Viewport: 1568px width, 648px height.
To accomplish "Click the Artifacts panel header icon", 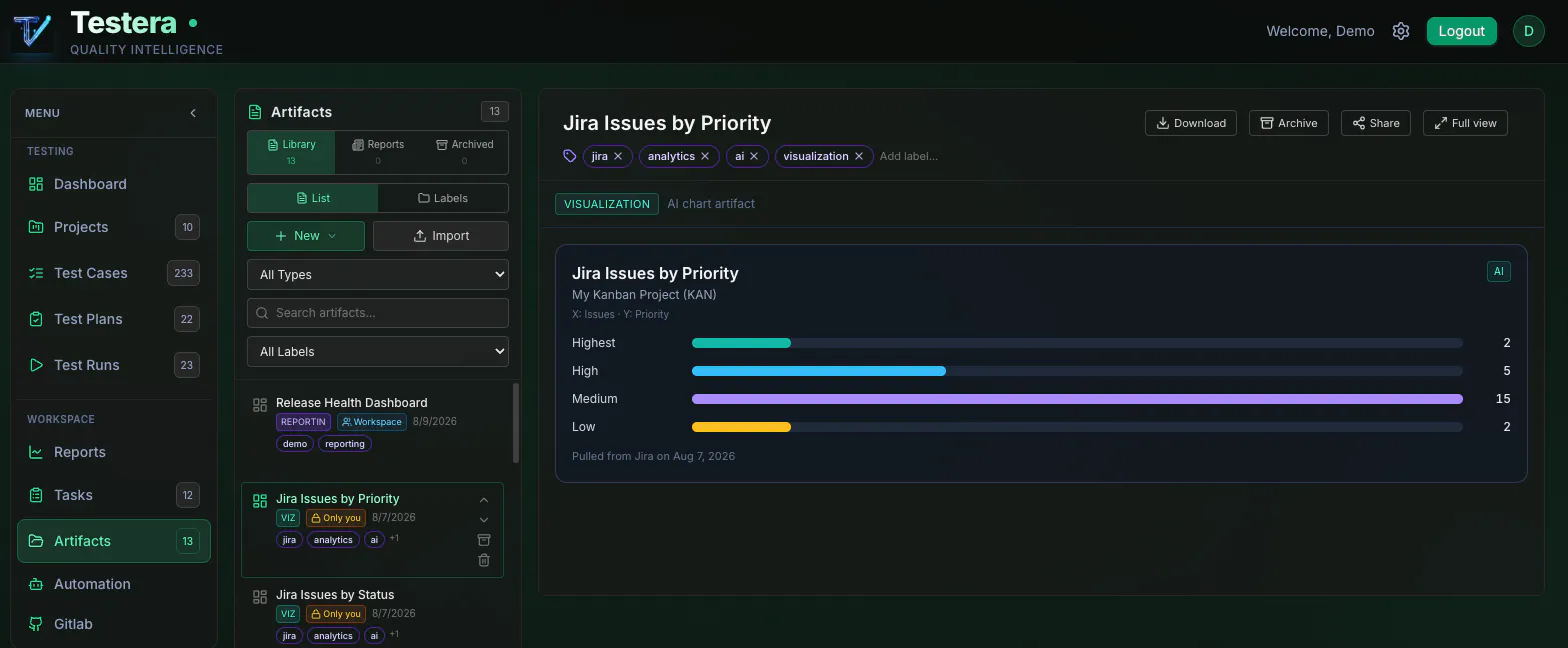I will [x=255, y=112].
